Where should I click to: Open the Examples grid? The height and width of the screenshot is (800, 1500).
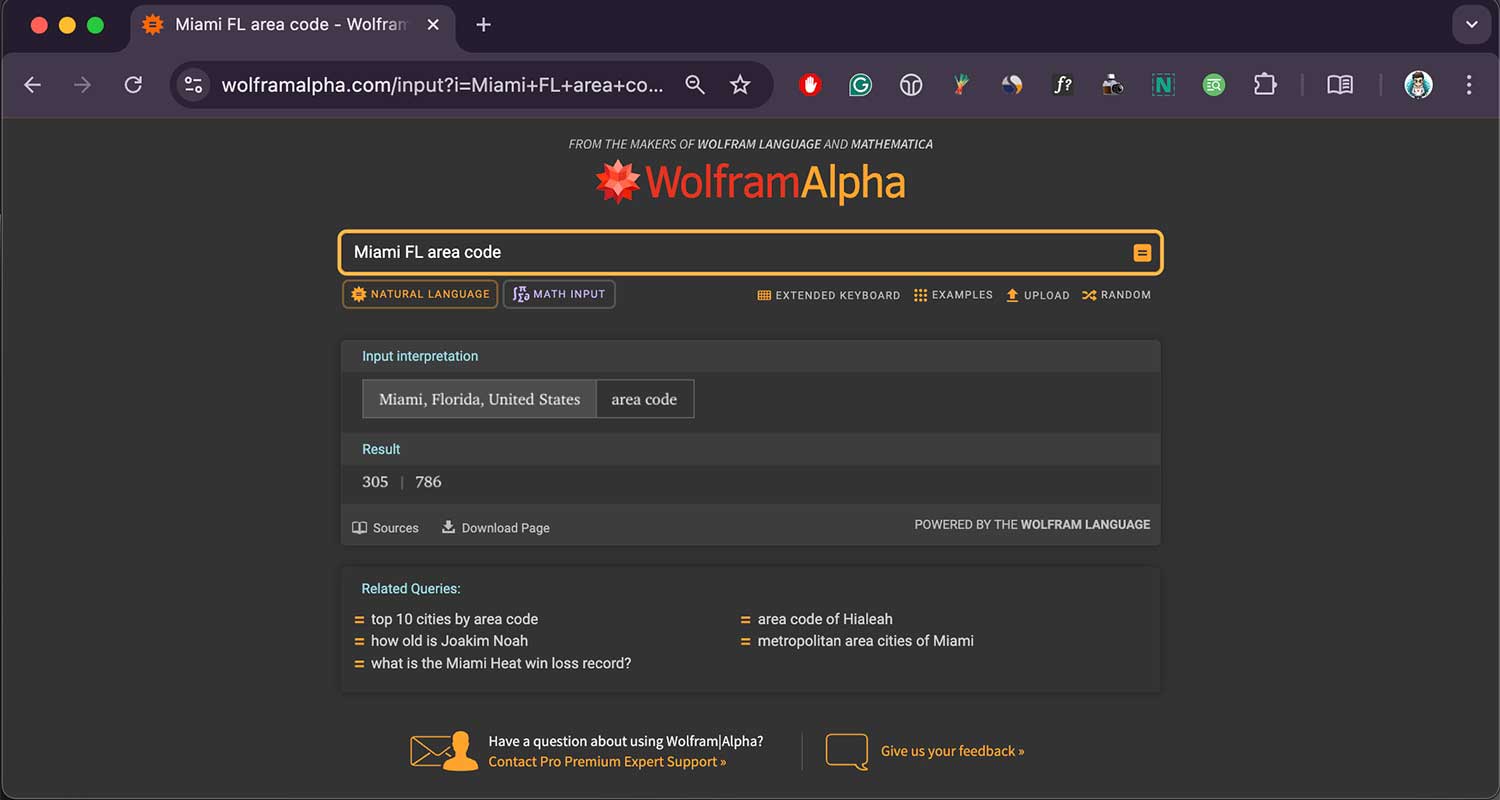pyautogui.click(x=952, y=295)
